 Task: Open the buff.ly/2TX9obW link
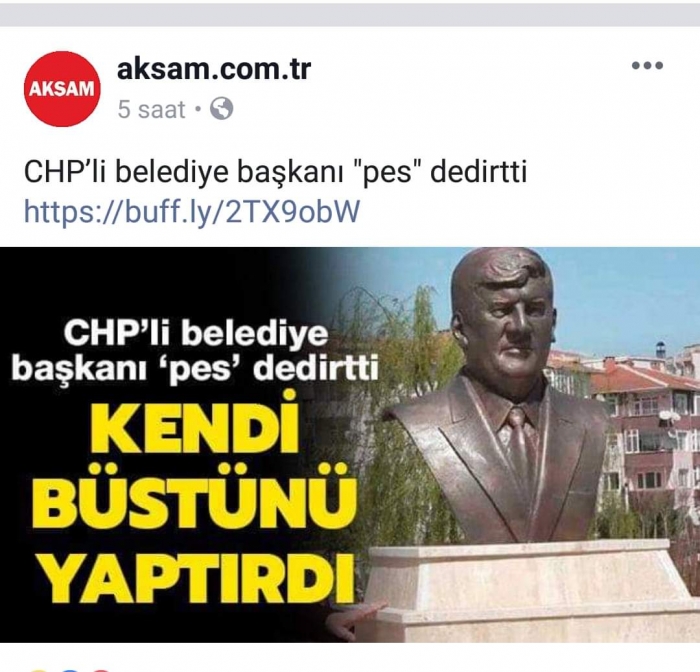[x=192, y=211]
